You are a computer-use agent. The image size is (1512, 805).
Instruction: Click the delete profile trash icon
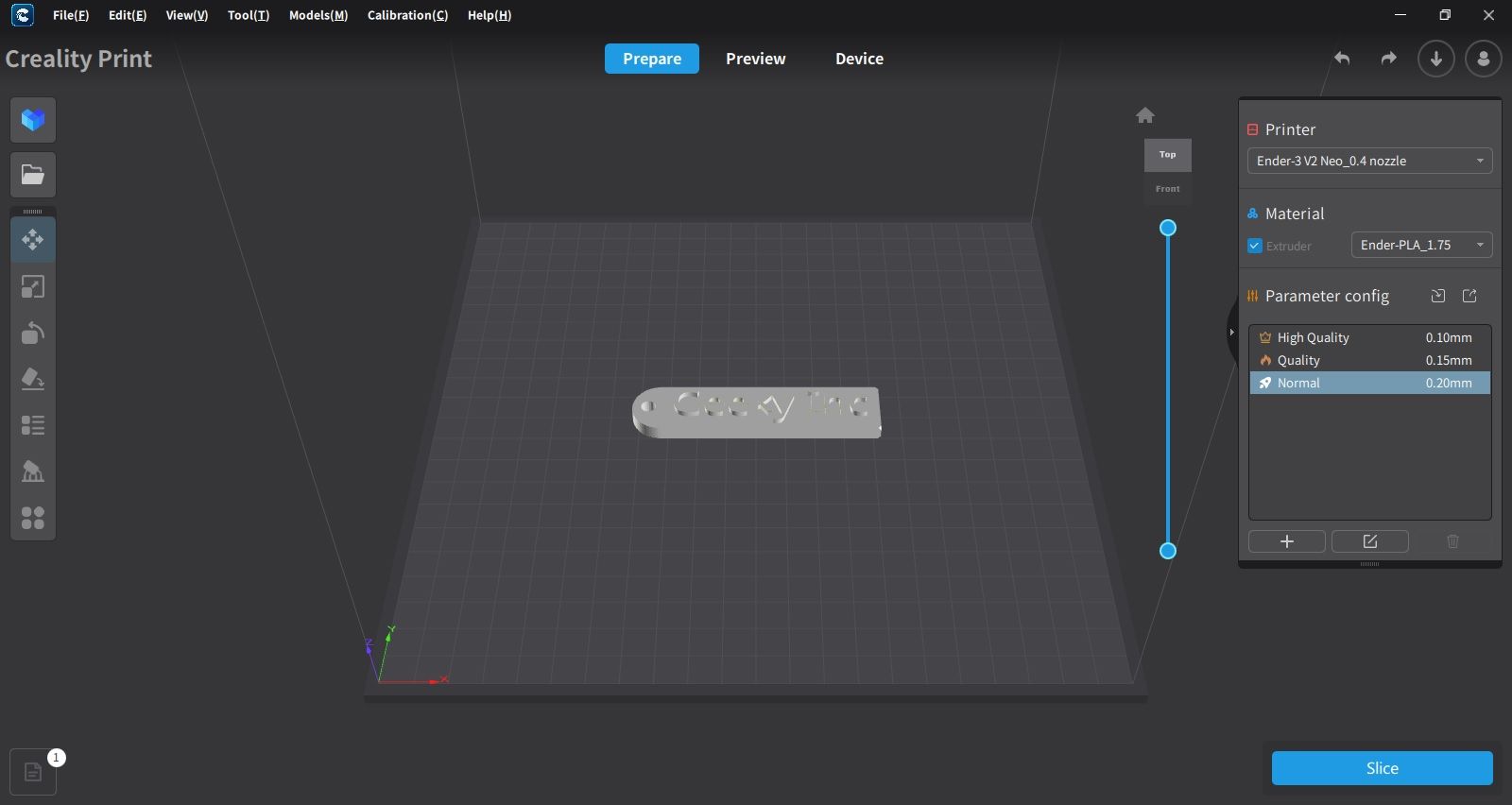tap(1453, 541)
